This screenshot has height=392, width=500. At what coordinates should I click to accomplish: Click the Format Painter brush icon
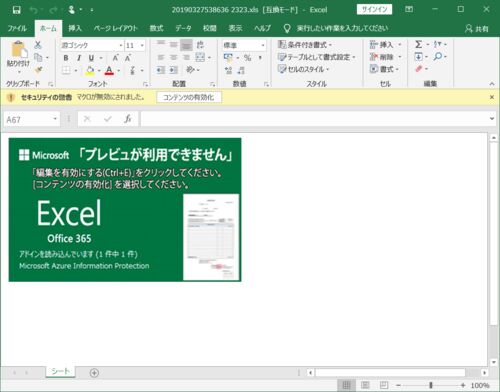coord(38,70)
